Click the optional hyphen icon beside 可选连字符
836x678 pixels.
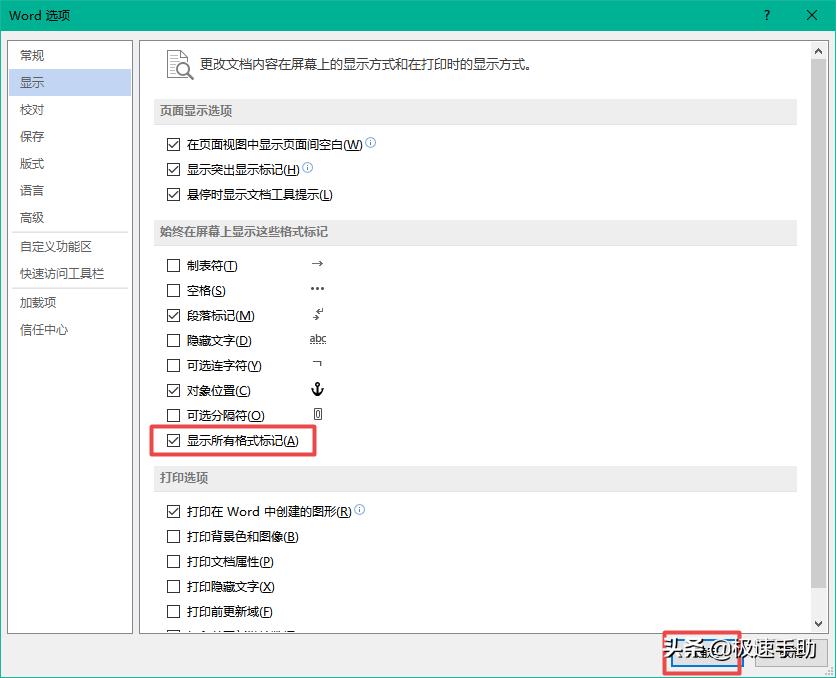[318, 365]
